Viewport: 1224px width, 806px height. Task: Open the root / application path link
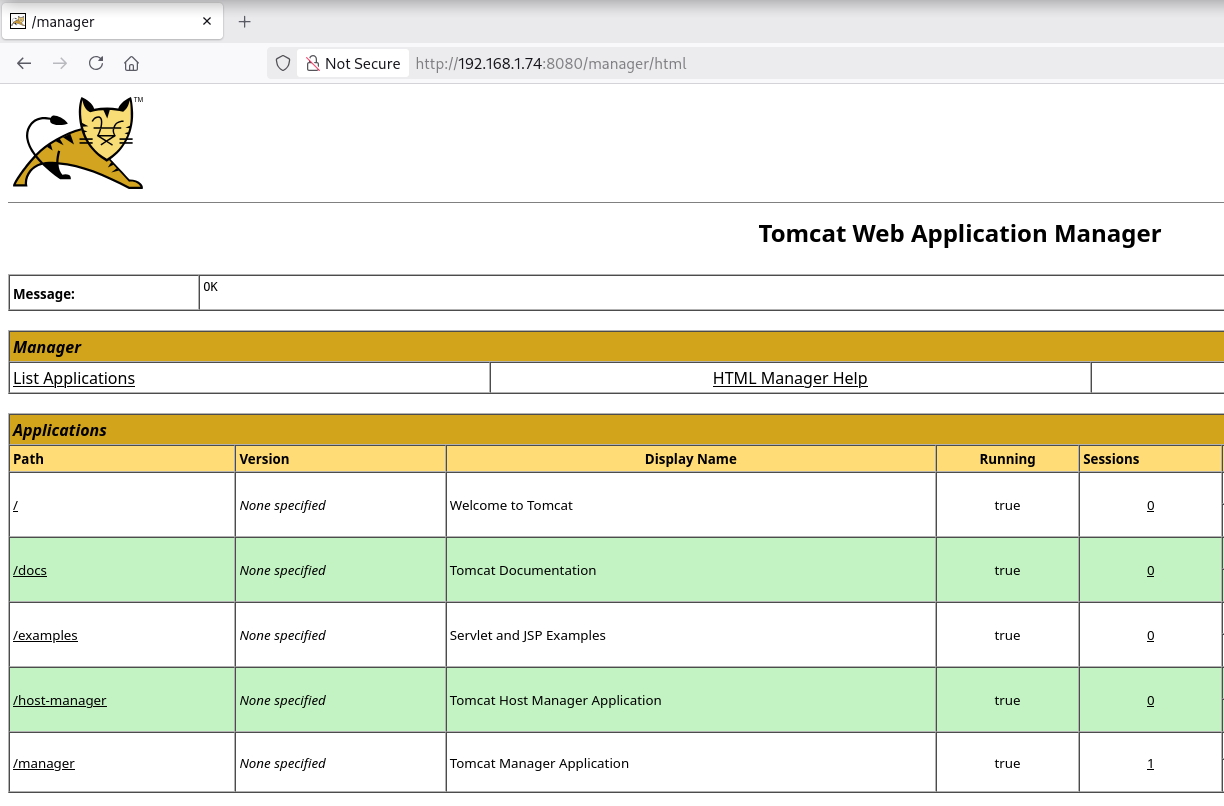(x=16, y=505)
